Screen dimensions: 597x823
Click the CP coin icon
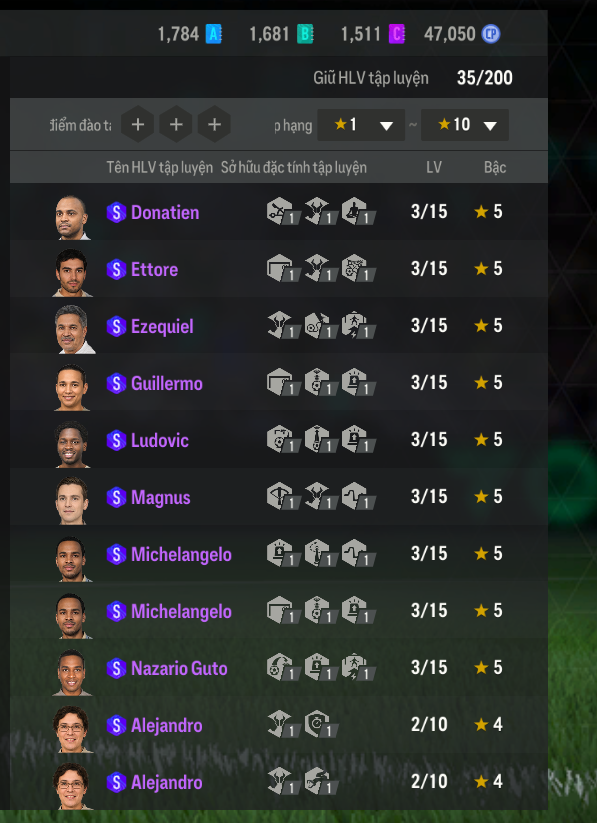[x=491, y=35]
